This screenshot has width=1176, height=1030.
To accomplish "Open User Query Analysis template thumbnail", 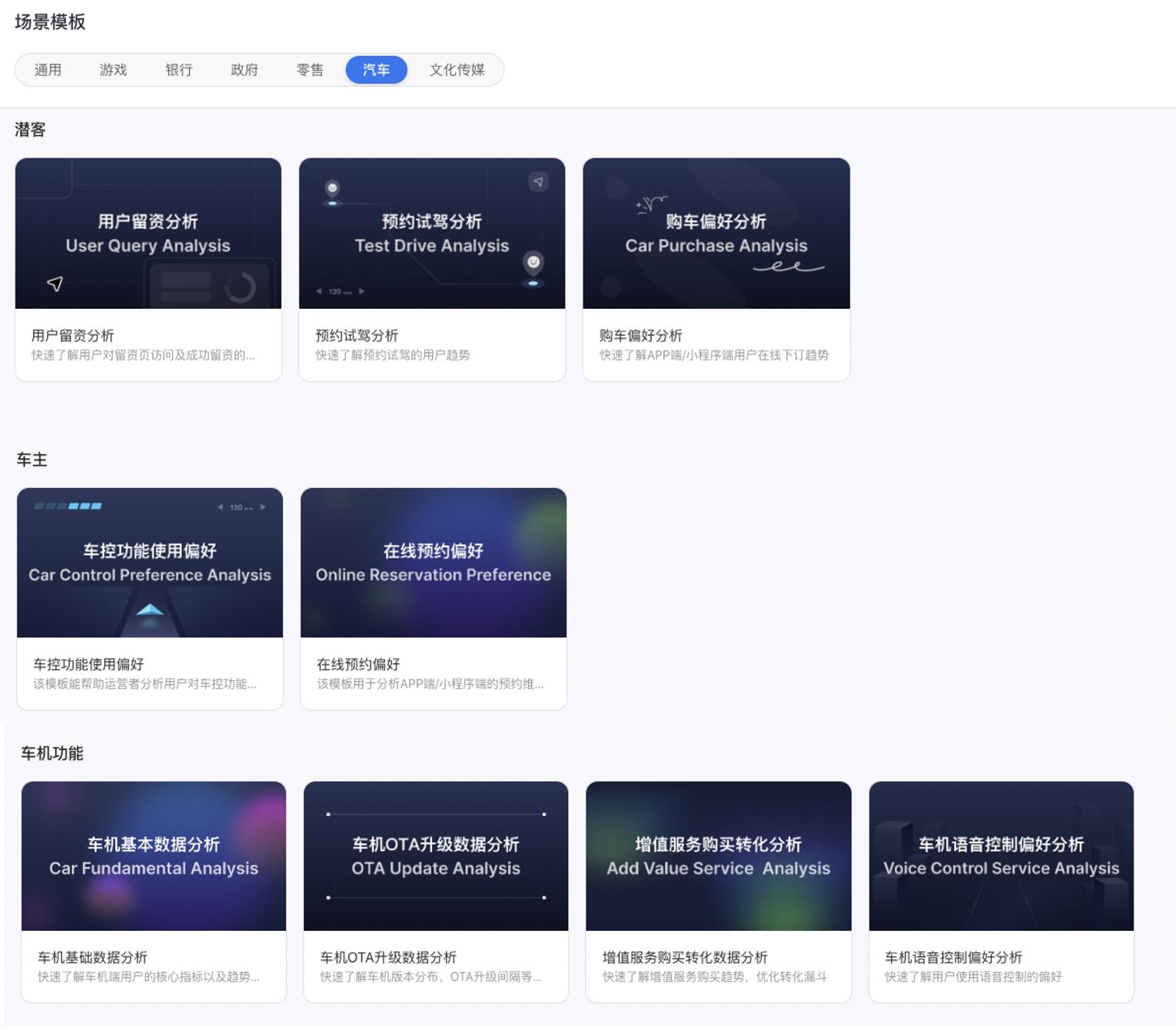I will click(x=148, y=234).
